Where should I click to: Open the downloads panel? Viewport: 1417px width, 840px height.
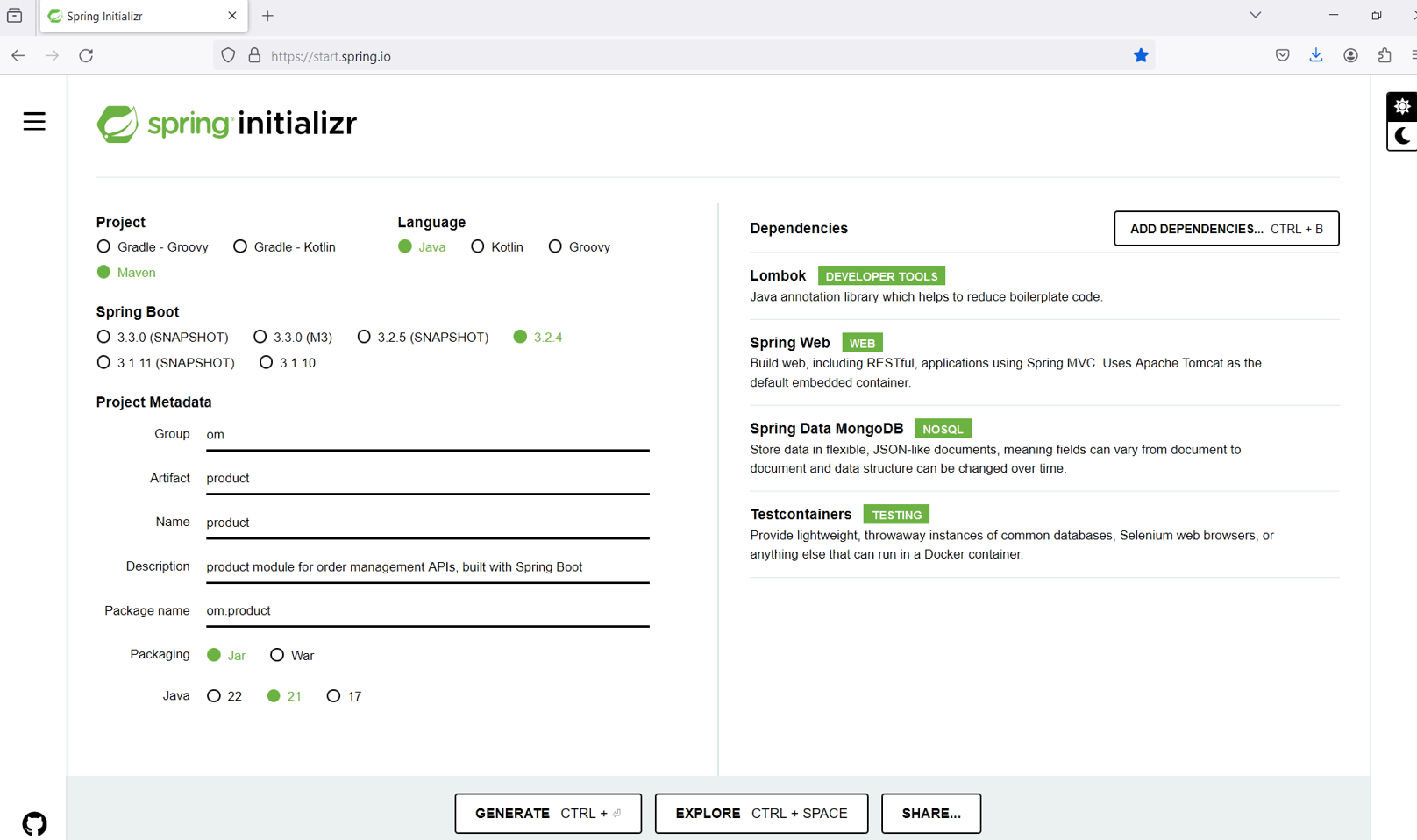1316,55
